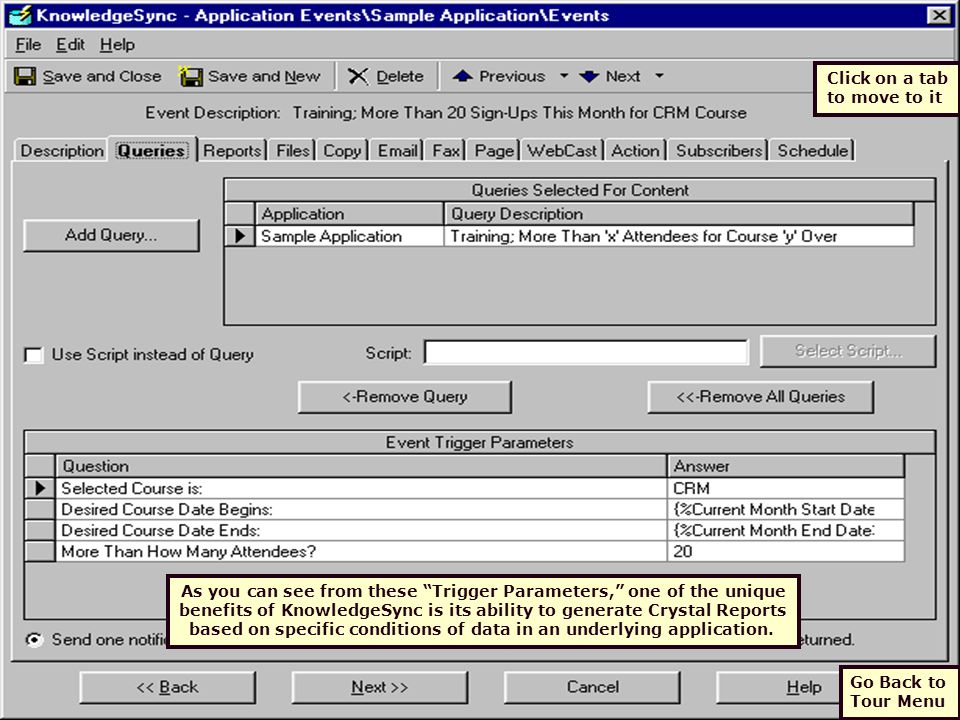960x720 pixels.
Task: Click 'More Than How Many Attendees?' cell
Action: pos(361,552)
